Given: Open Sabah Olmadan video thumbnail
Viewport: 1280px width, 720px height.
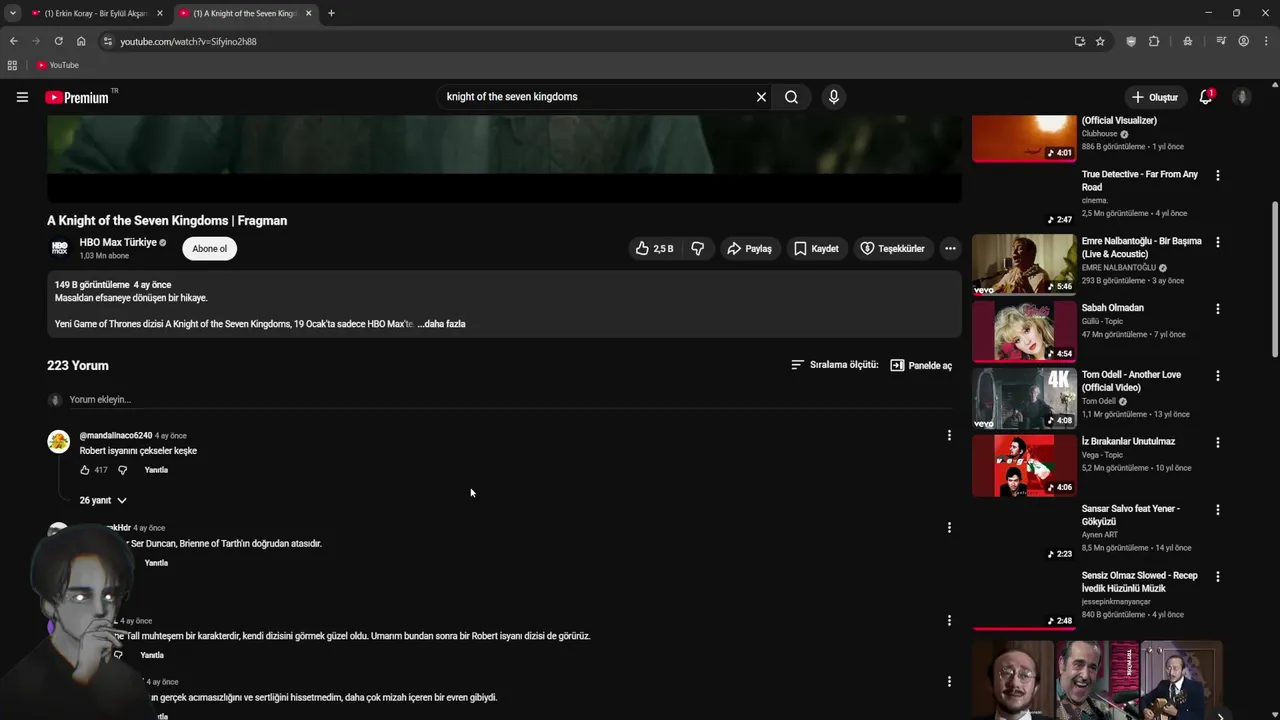Looking at the screenshot, I should [x=1024, y=331].
